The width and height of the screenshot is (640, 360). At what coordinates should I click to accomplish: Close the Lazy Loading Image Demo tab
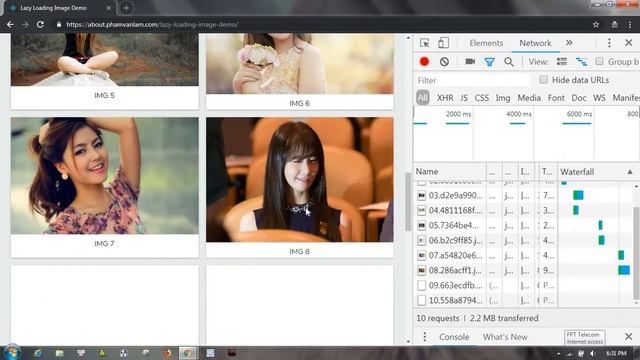[x=109, y=8]
